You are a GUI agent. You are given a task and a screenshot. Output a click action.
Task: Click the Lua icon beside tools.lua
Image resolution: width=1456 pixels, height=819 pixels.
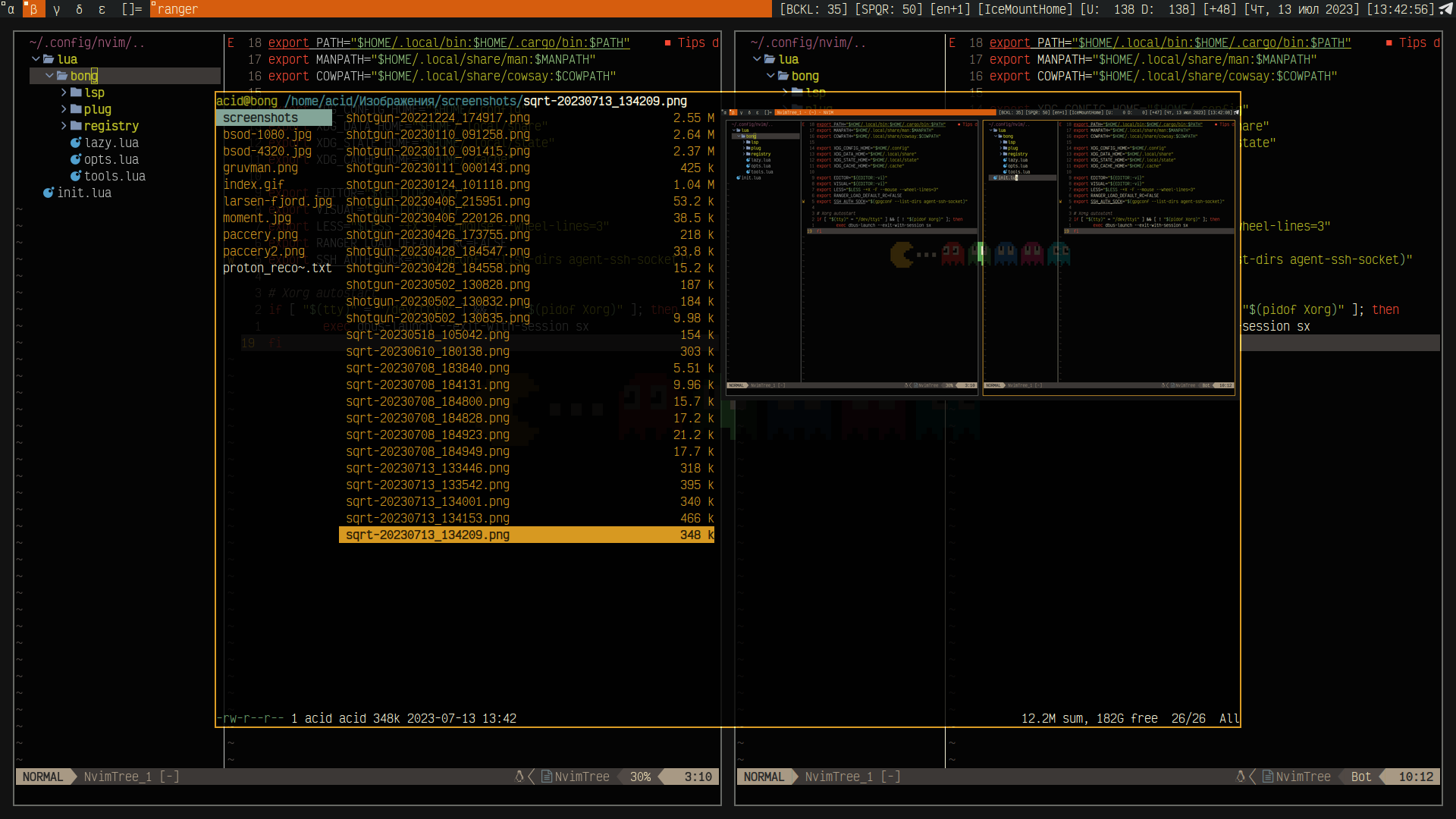(x=76, y=176)
